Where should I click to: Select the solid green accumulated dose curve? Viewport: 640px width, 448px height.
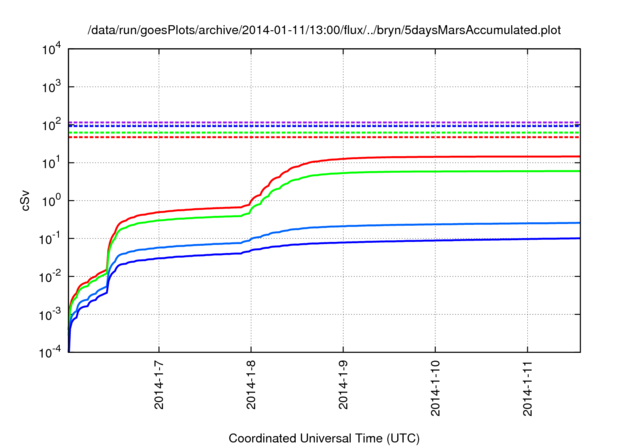pos(450,172)
